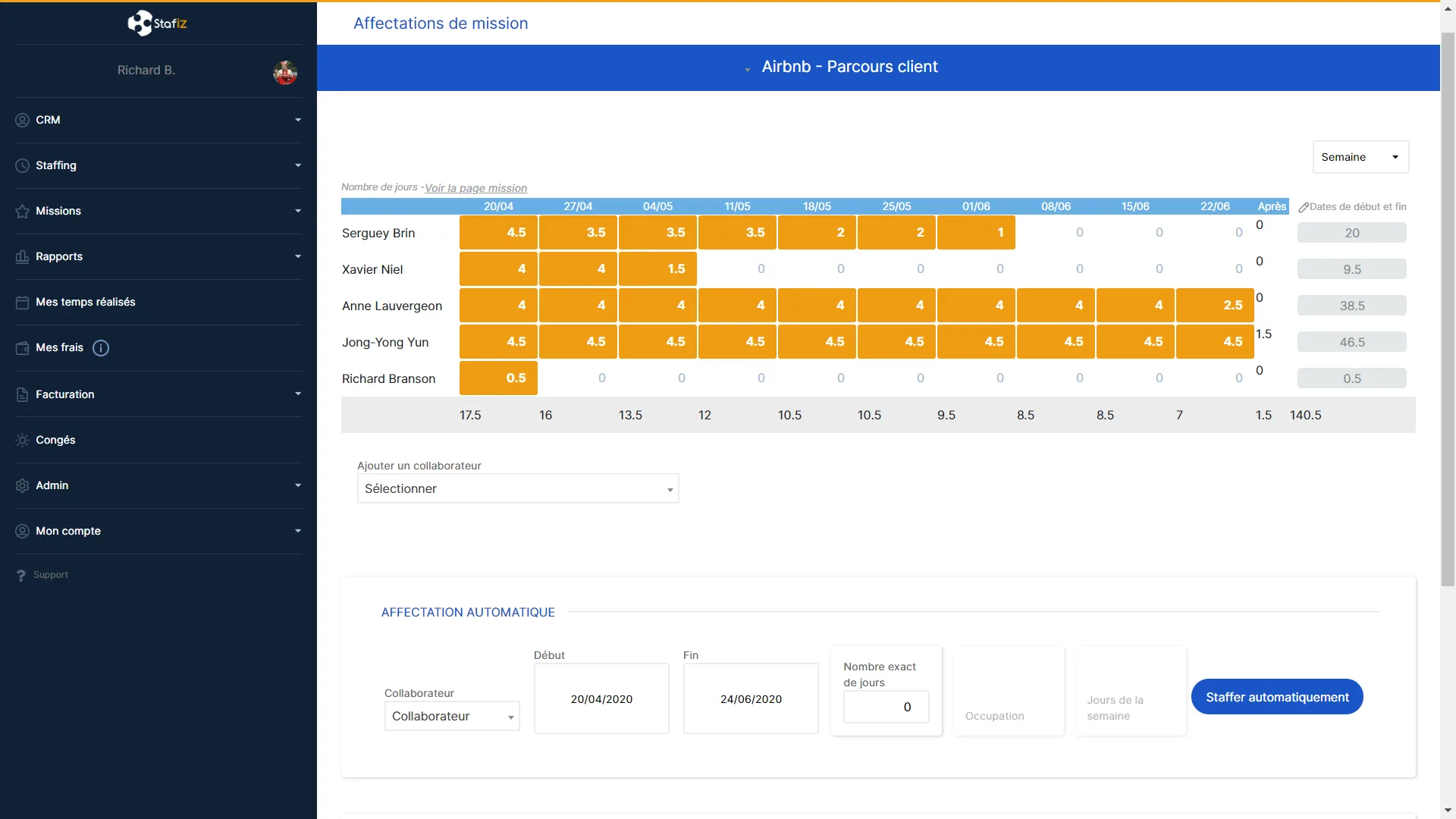
Task: Click the Anne Lauvergeon row name
Action: [x=391, y=306]
